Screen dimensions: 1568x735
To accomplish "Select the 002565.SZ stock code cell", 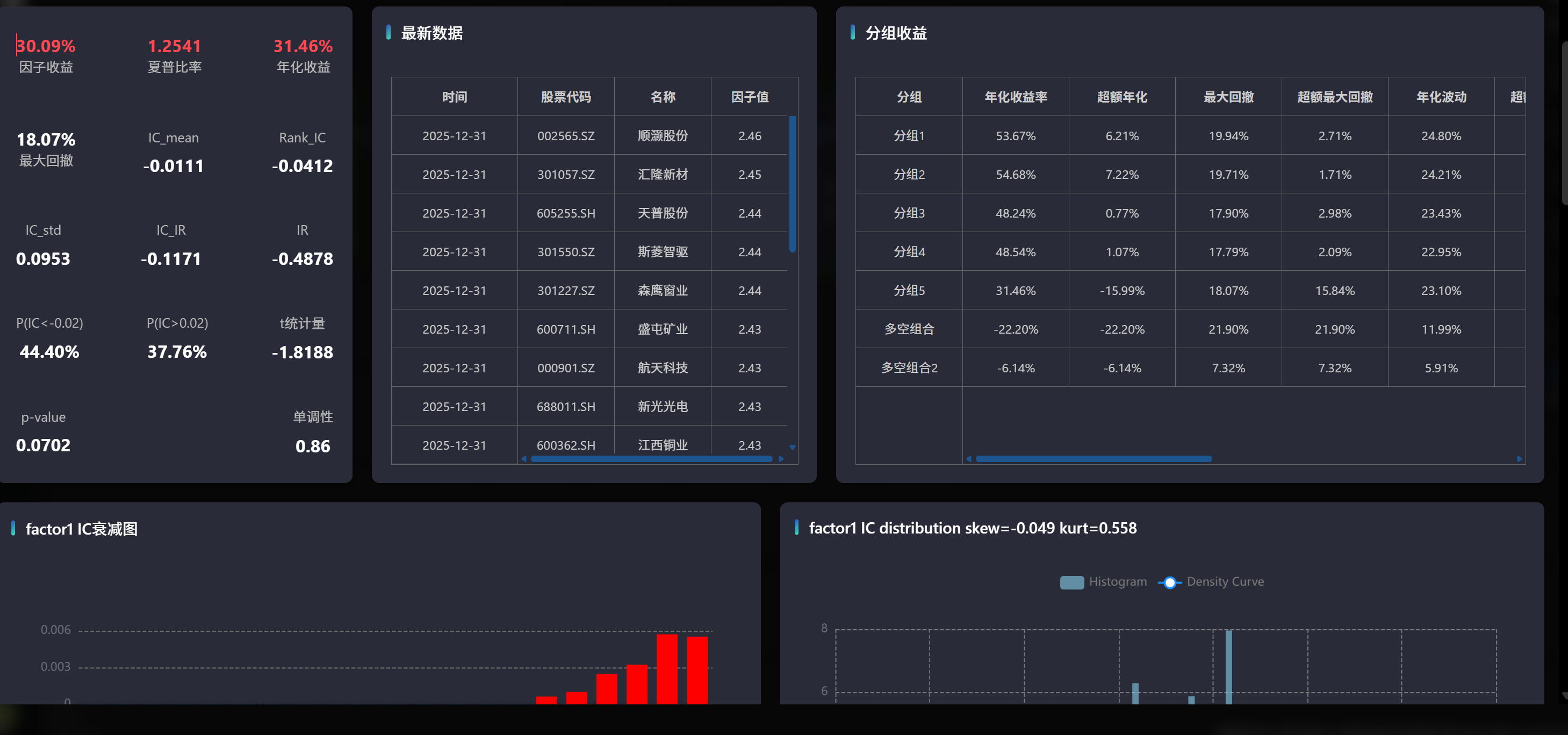I will (x=565, y=136).
